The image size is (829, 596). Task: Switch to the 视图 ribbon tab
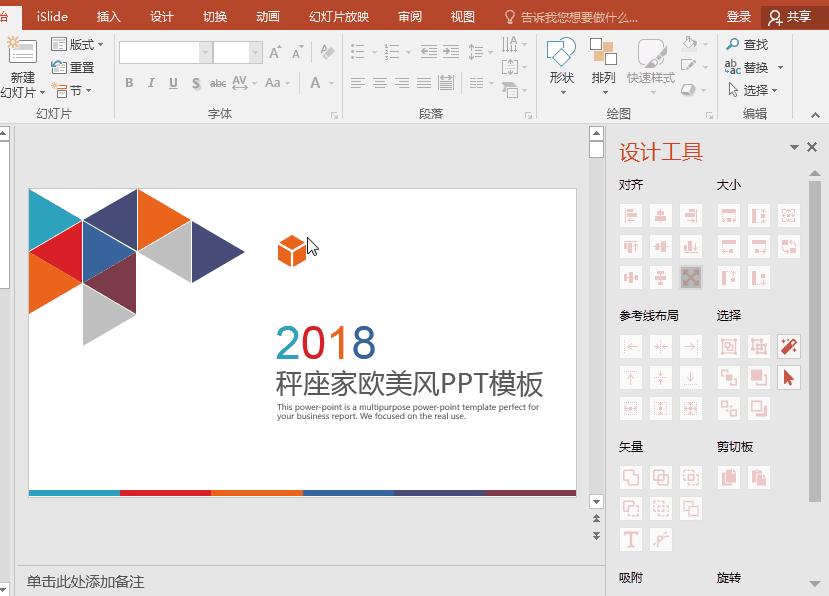pyautogui.click(x=462, y=16)
